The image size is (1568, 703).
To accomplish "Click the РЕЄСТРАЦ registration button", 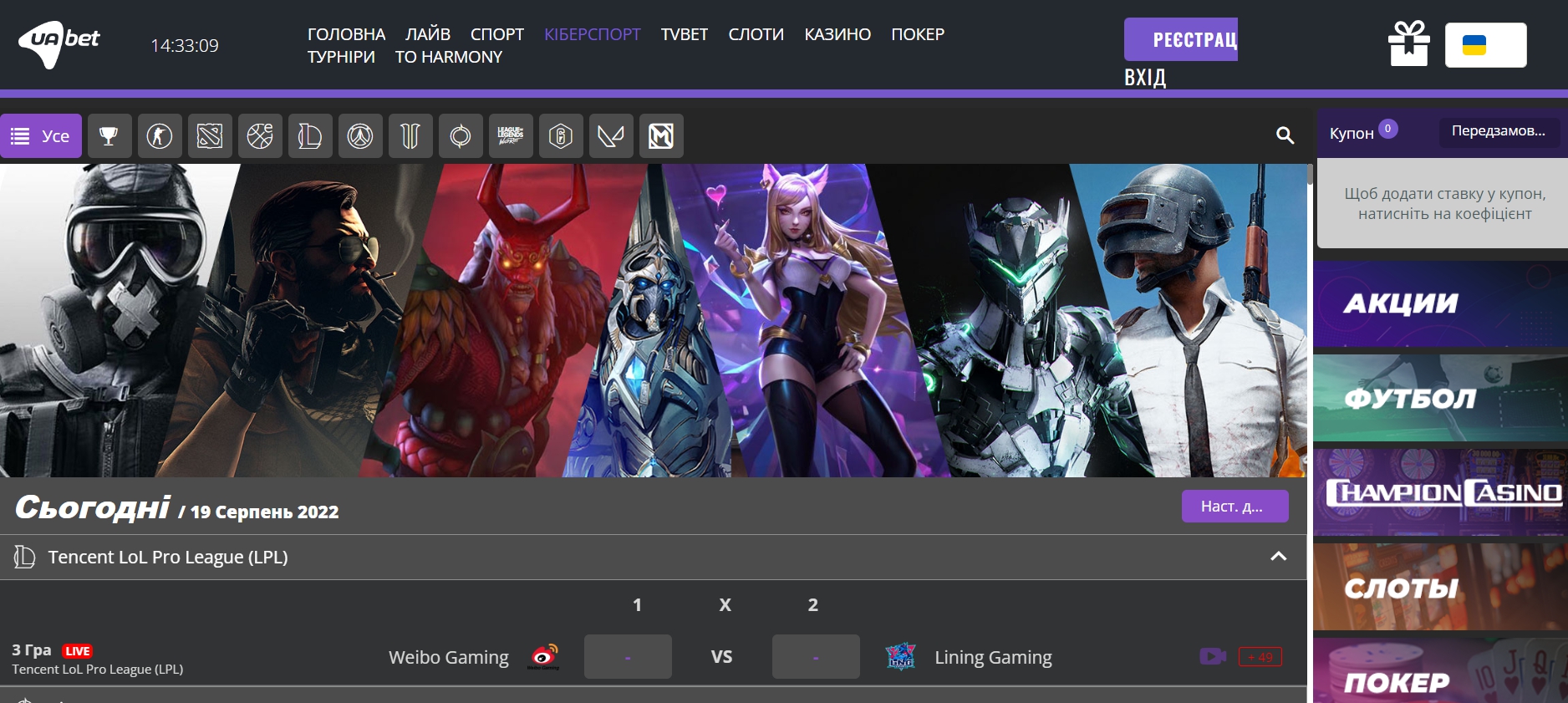I will pyautogui.click(x=1180, y=39).
